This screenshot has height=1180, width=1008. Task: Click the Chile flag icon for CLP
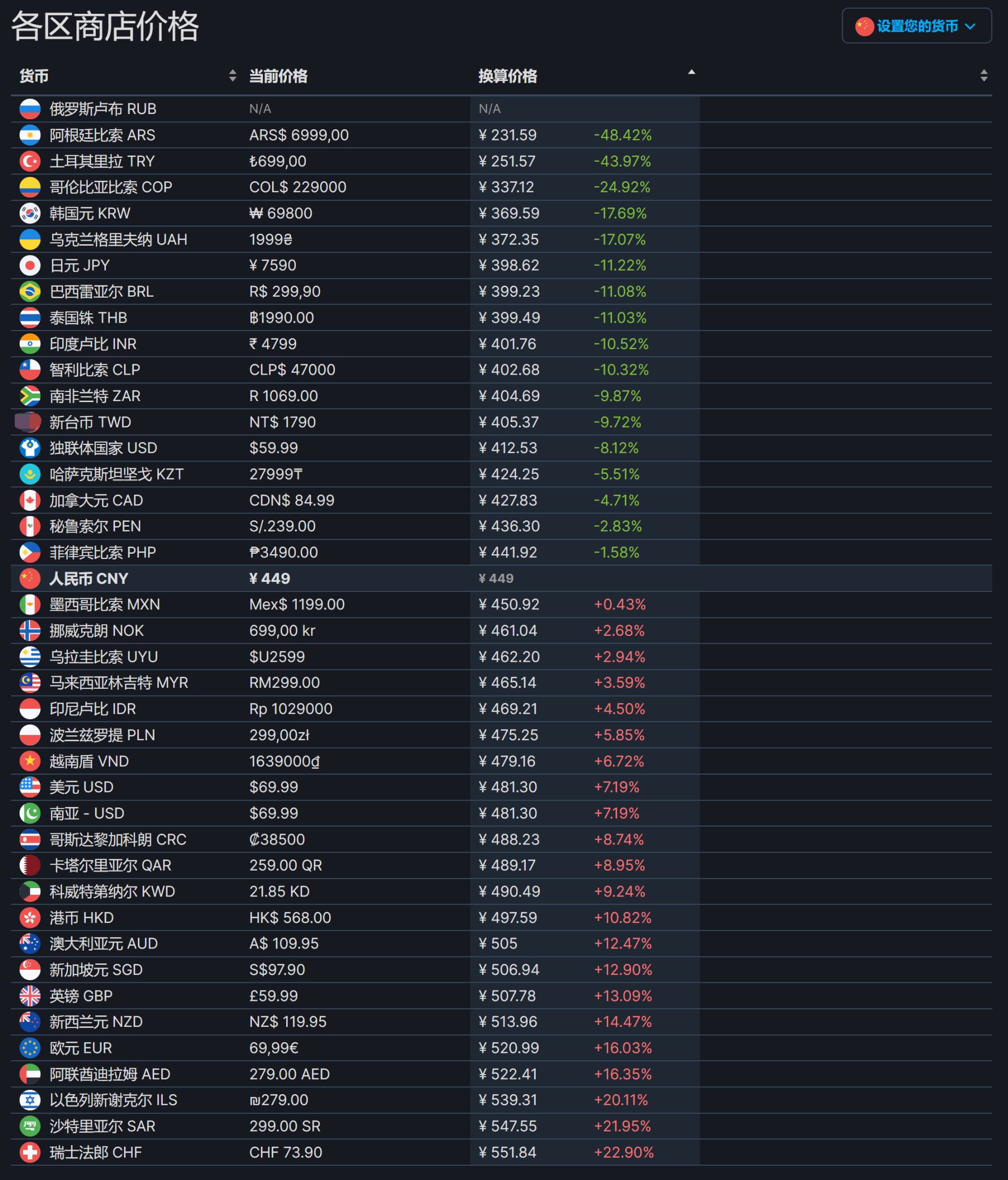pyautogui.click(x=30, y=370)
